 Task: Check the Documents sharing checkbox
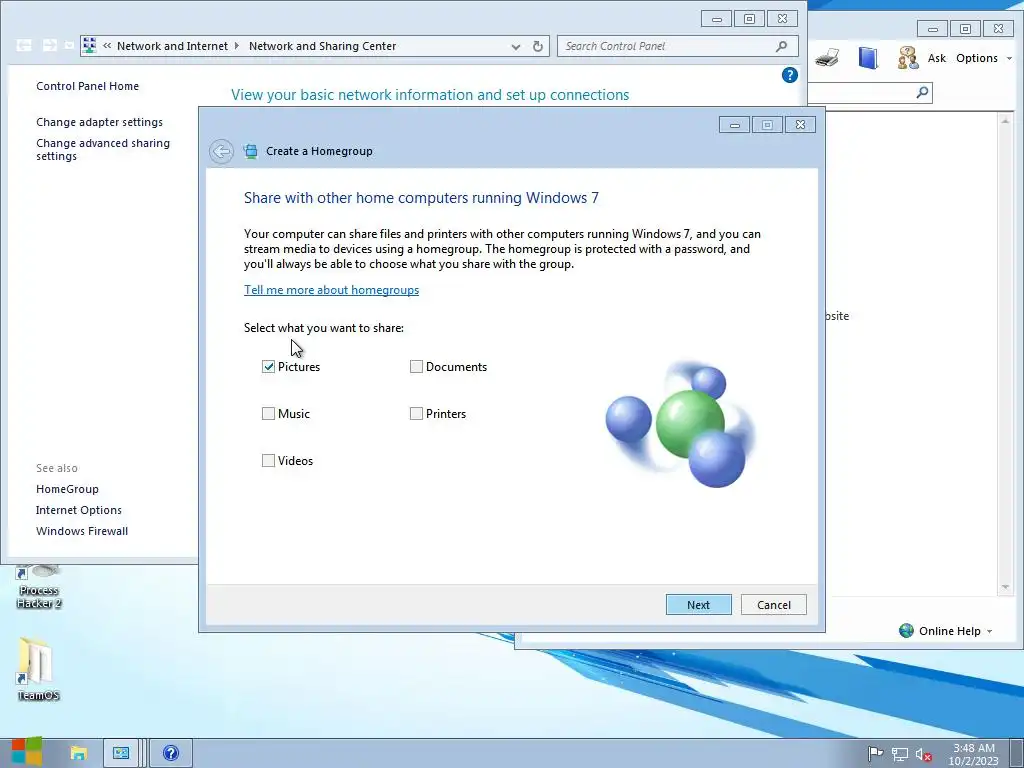click(416, 366)
